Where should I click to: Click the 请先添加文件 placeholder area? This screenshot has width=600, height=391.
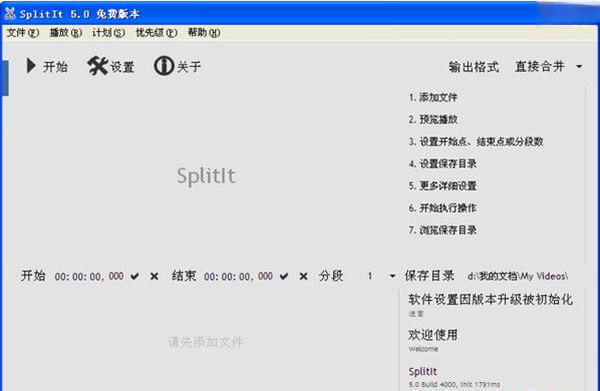pyautogui.click(x=206, y=342)
